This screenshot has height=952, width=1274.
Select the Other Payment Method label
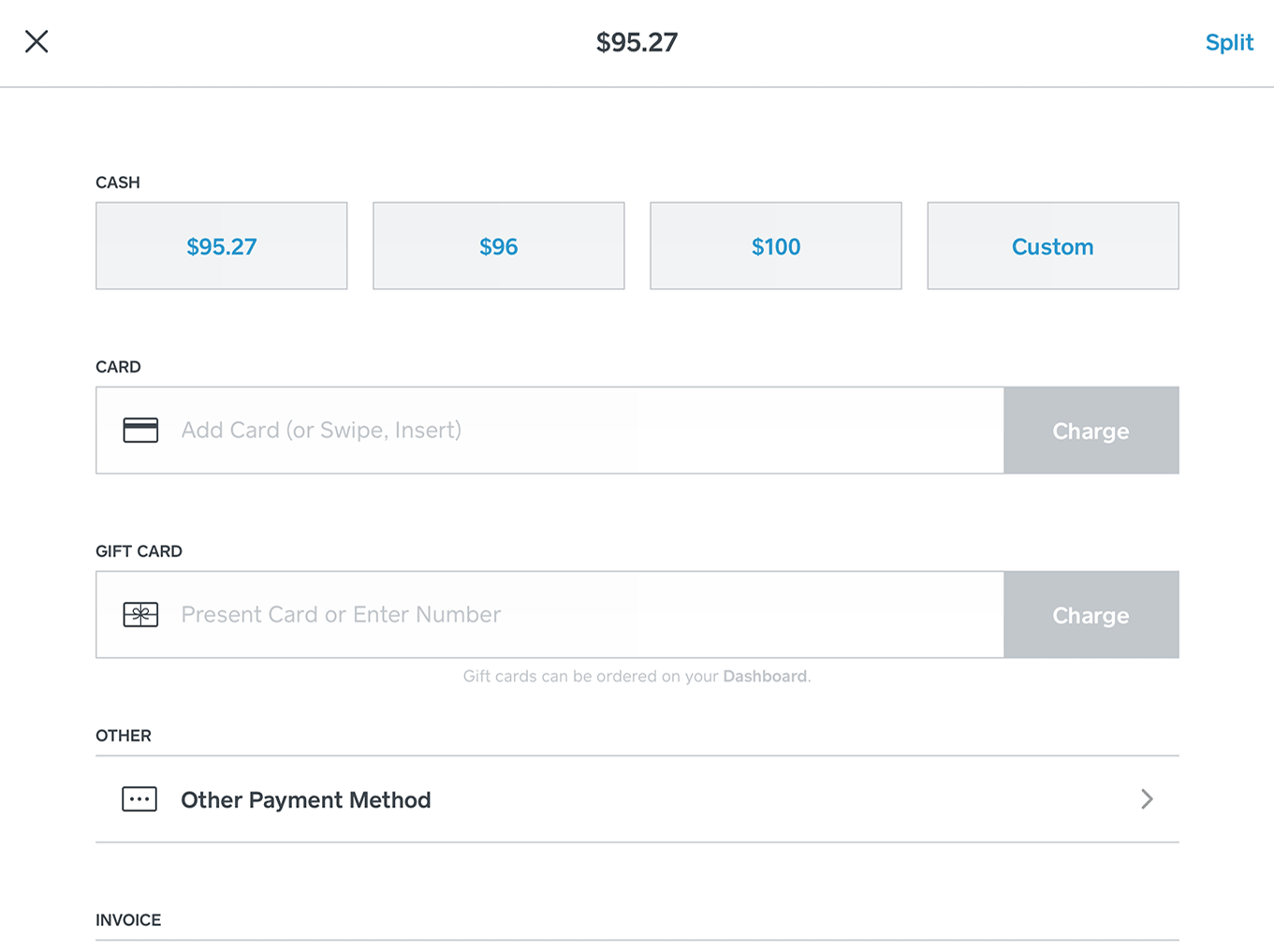tap(305, 800)
